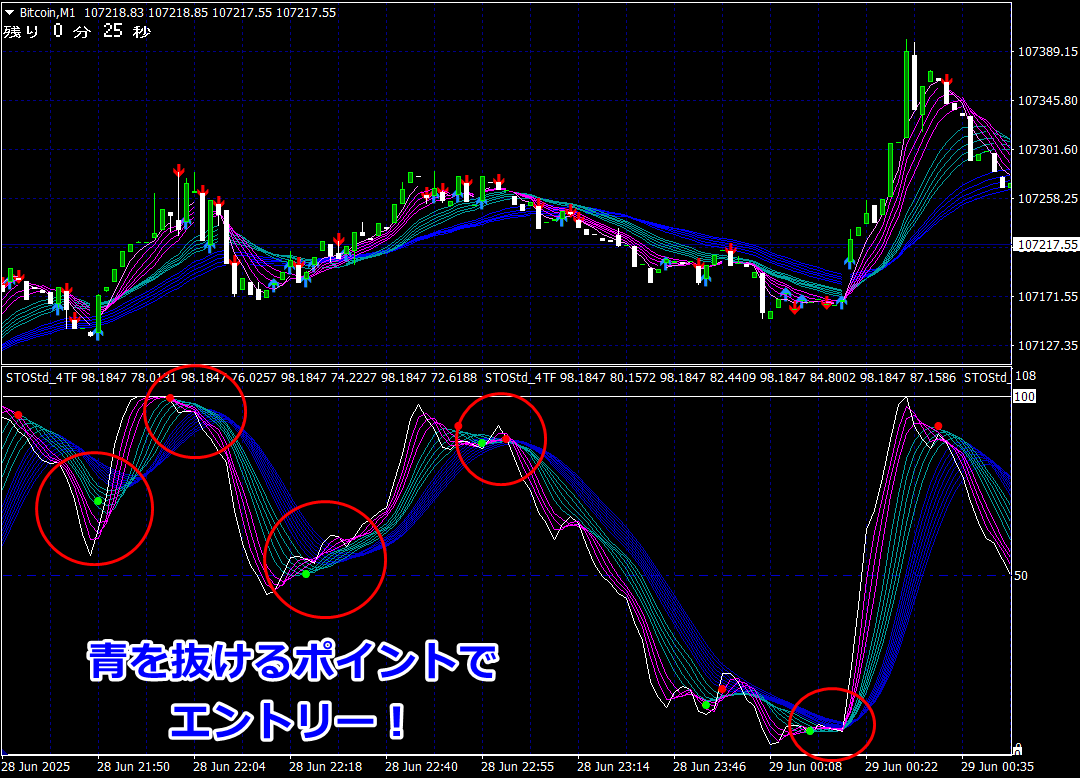
Task: Click the 50 level label on indicator scale
Action: click(1021, 576)
